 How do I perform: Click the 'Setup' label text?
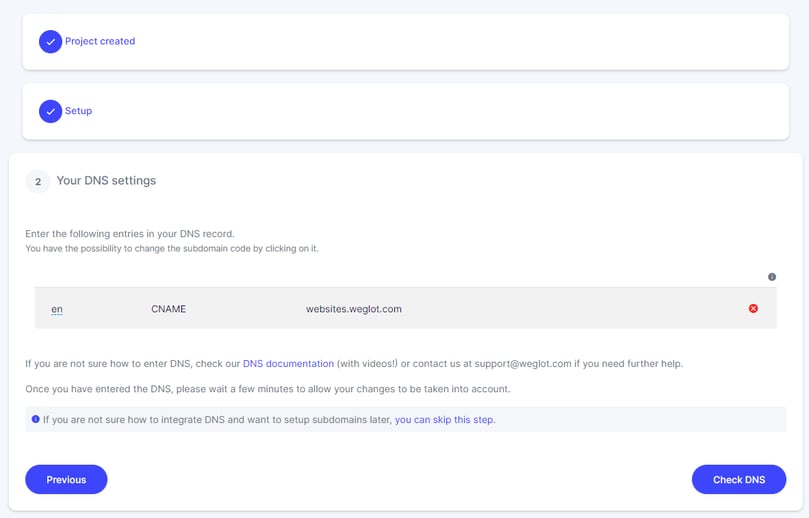78,111
